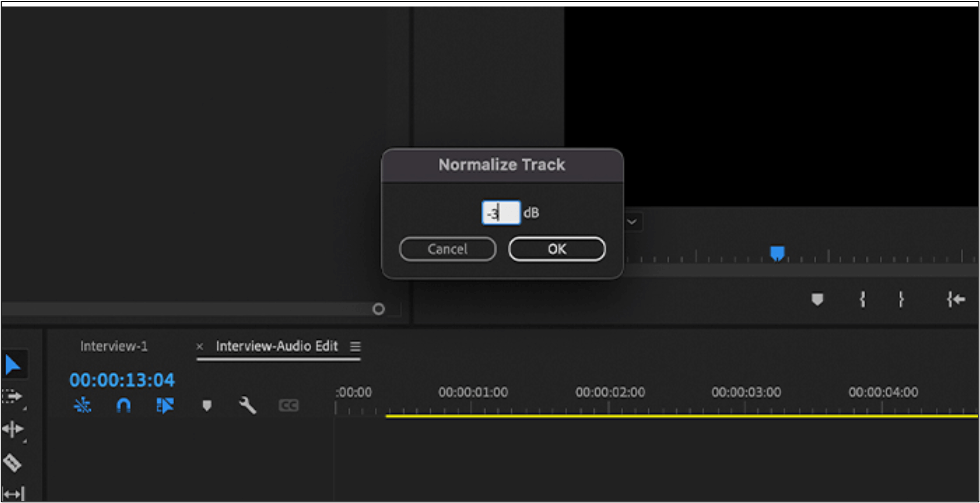The image size is (980, 503).
Task: Select the Ripple Edit tool
Action: [x=12, y=429]
